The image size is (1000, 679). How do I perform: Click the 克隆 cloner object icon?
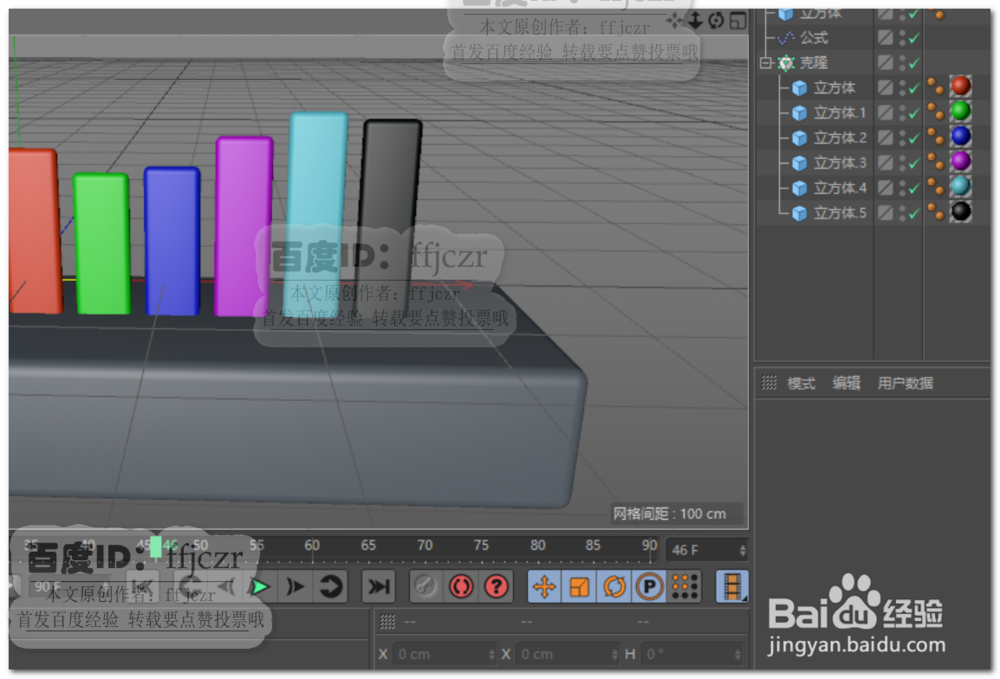[x=786, y=62]
